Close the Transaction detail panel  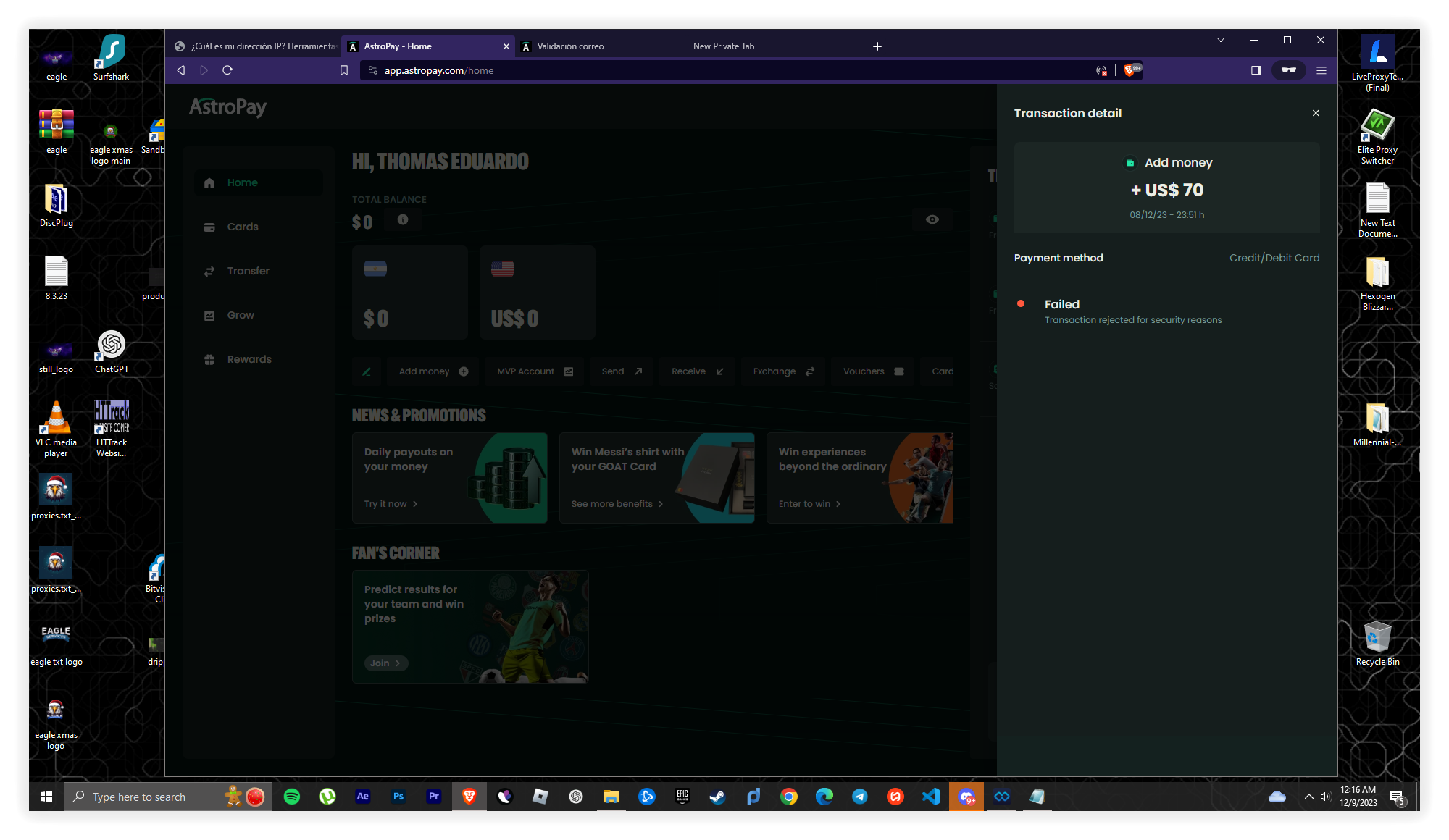pos(1316,113)
